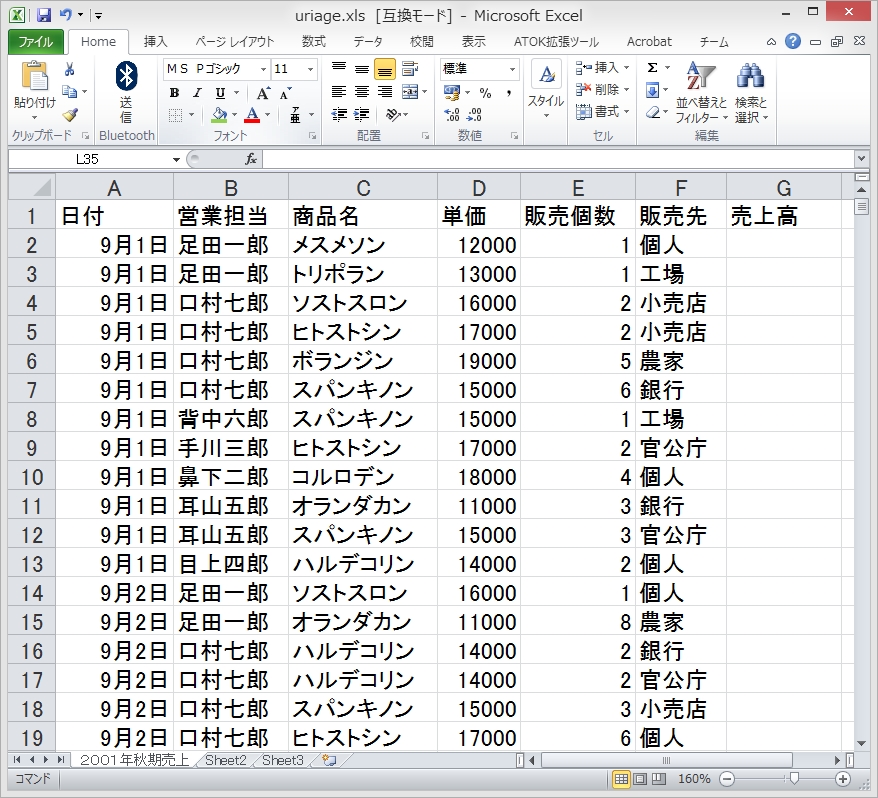
Task: Apply fill color bucket icon
Action: 219,115
